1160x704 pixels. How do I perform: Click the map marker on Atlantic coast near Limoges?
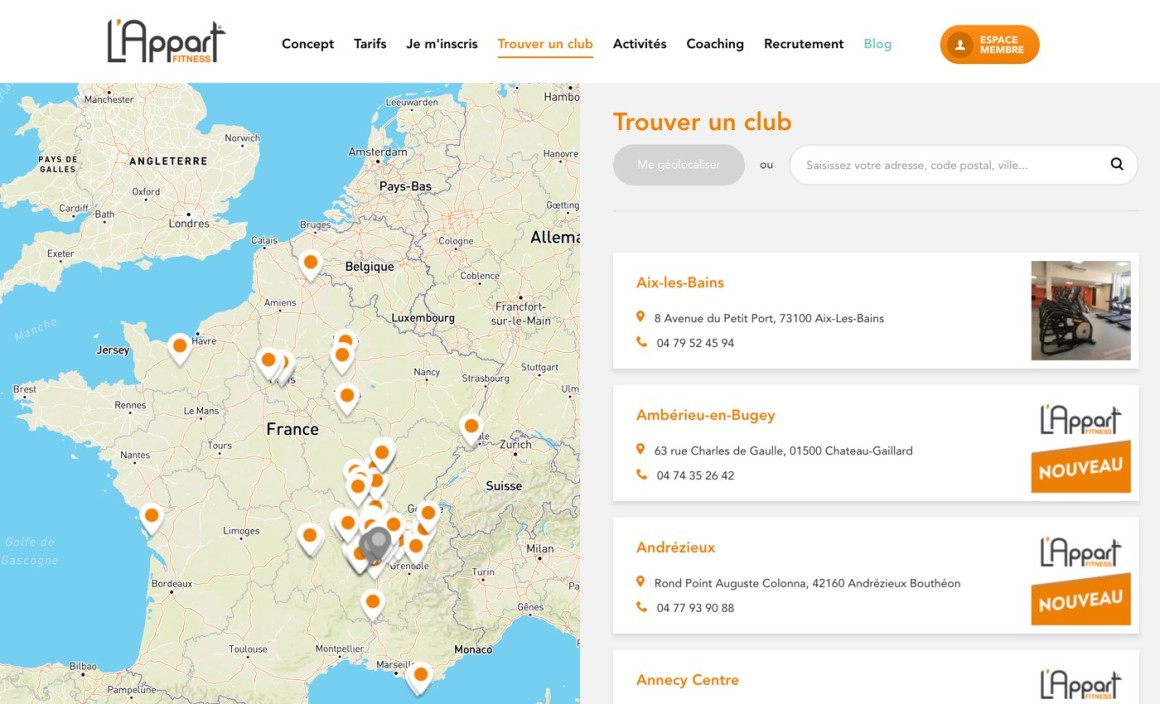point(151,518)
